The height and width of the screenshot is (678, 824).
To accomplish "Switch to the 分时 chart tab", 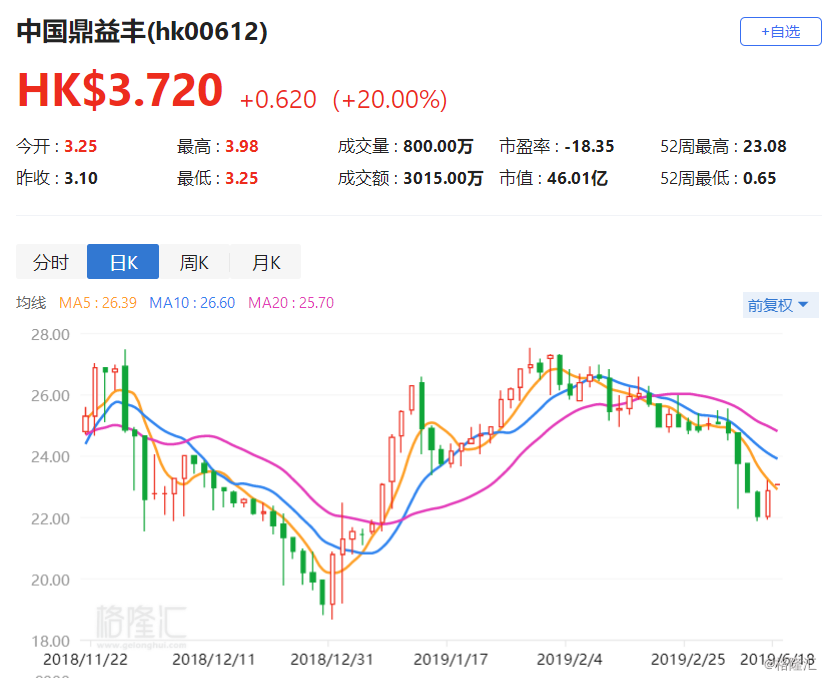I will click(52, 262).
